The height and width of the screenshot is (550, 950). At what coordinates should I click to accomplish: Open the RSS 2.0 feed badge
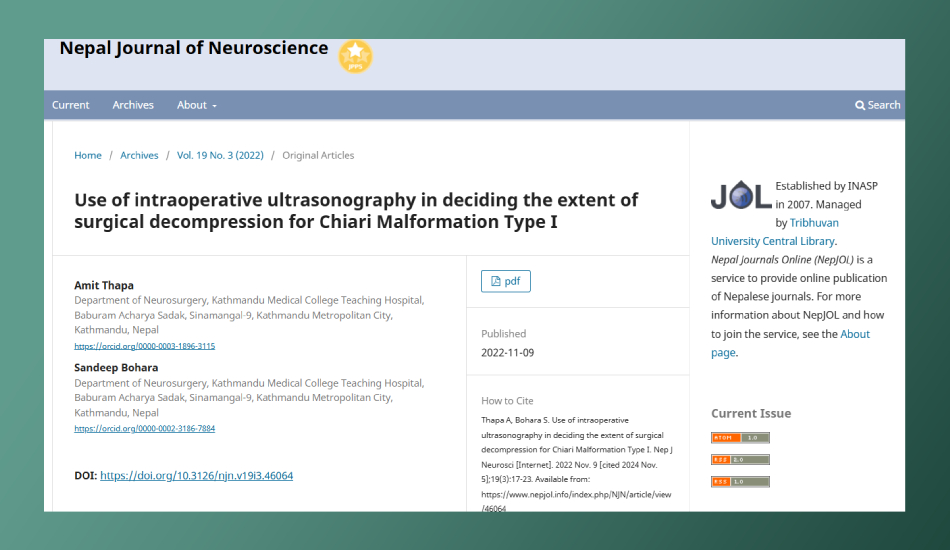point(740,460)
